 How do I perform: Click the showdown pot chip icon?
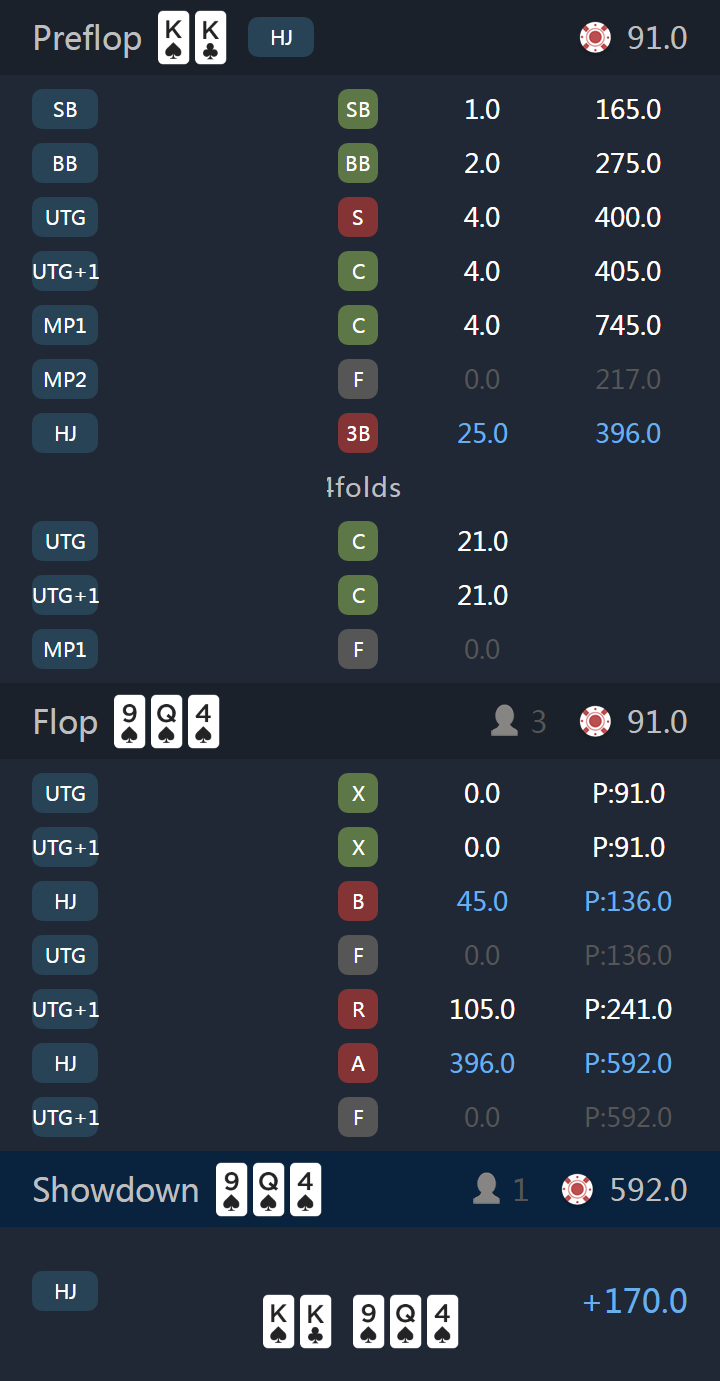[x=578, y=1189]
